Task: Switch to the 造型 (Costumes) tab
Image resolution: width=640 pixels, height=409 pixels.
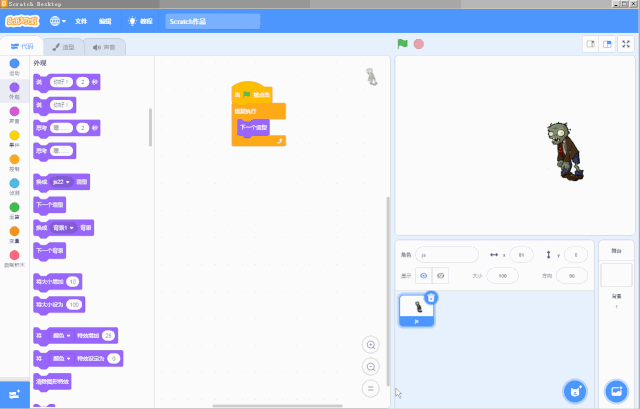Action: click(x=63, y=47)
